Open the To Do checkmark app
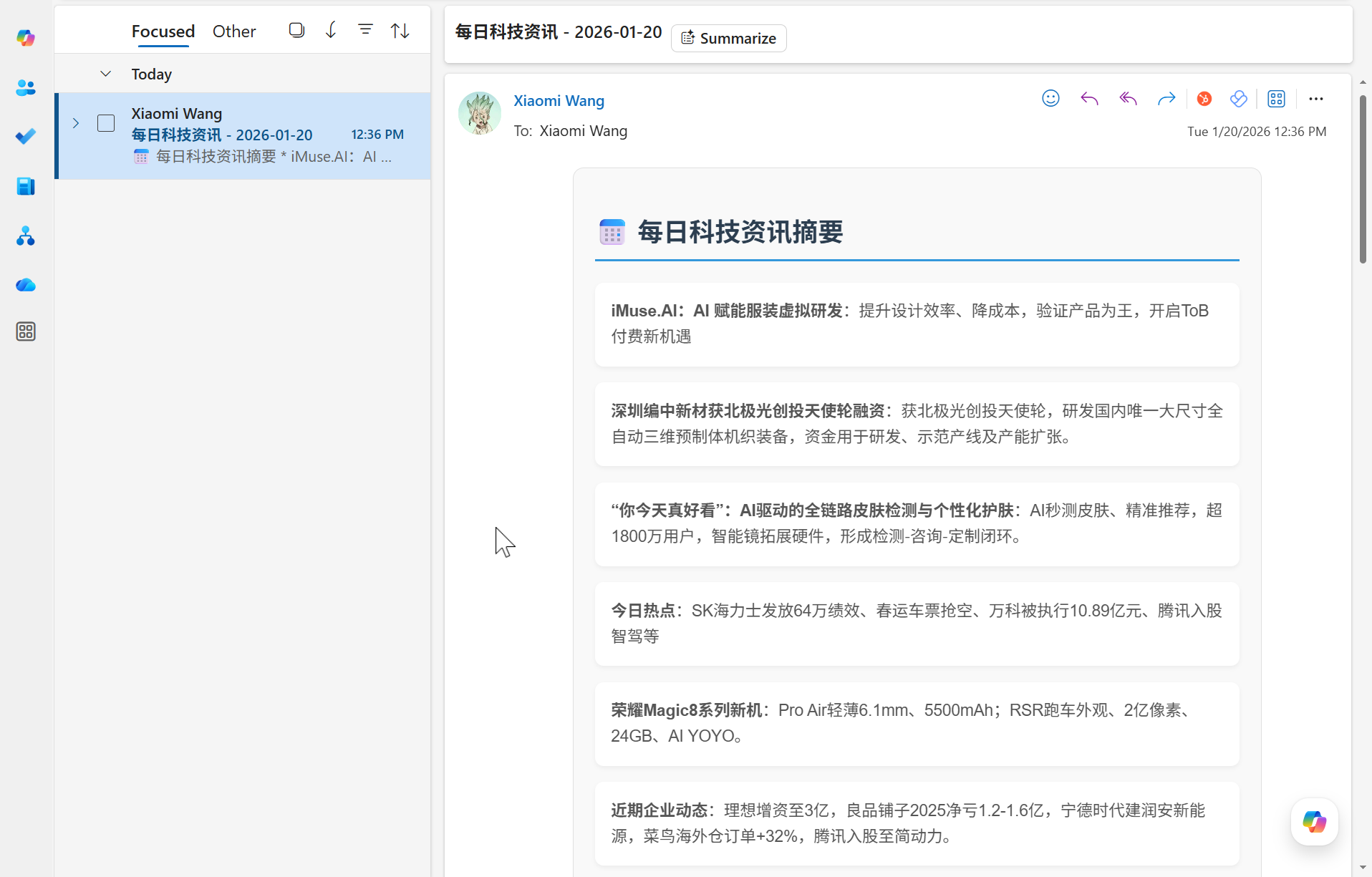This screenshot has height=877, width=1372. [x=26, y=137]
